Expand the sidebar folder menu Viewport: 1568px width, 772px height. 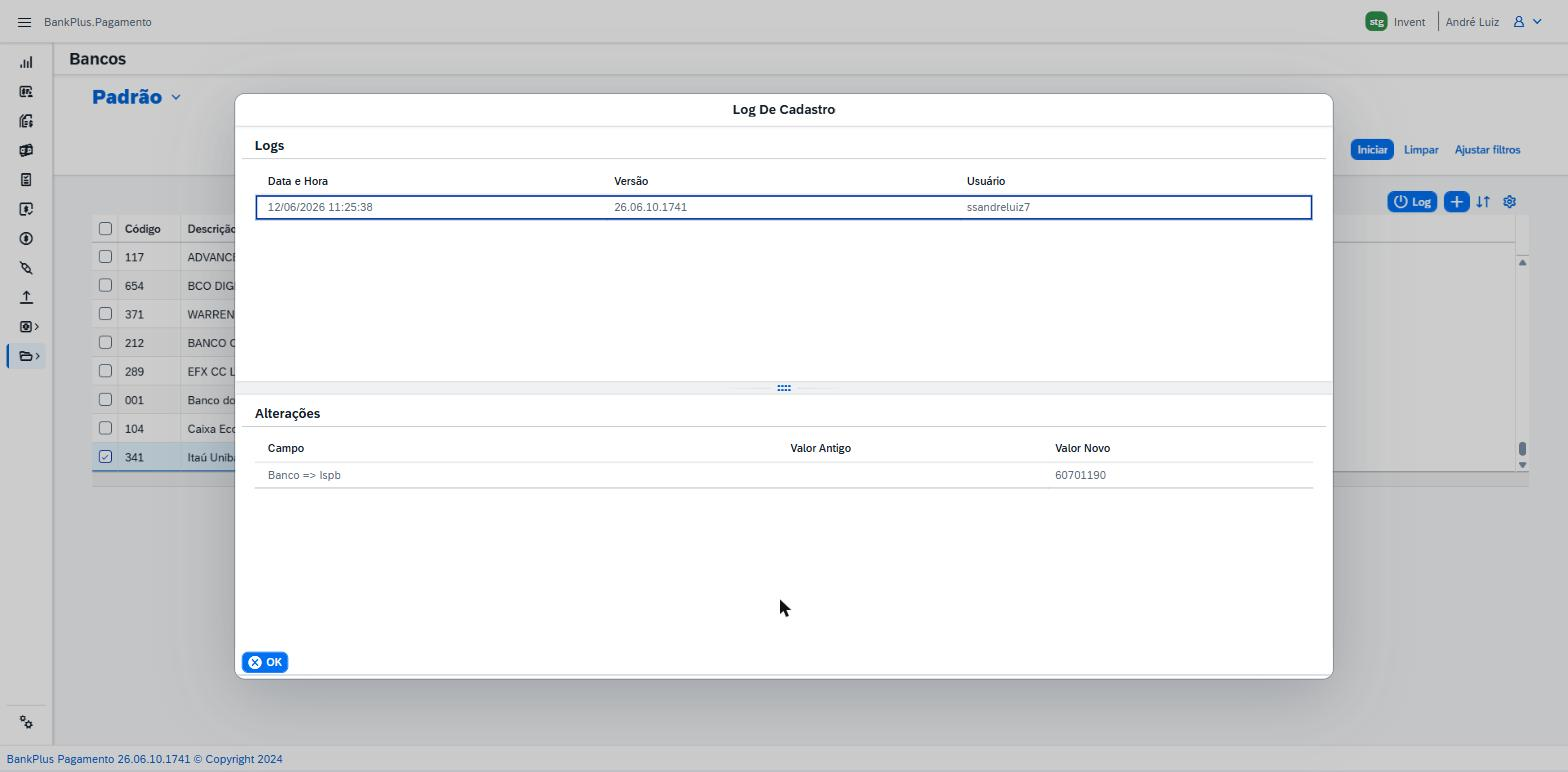tap(29, 356)
